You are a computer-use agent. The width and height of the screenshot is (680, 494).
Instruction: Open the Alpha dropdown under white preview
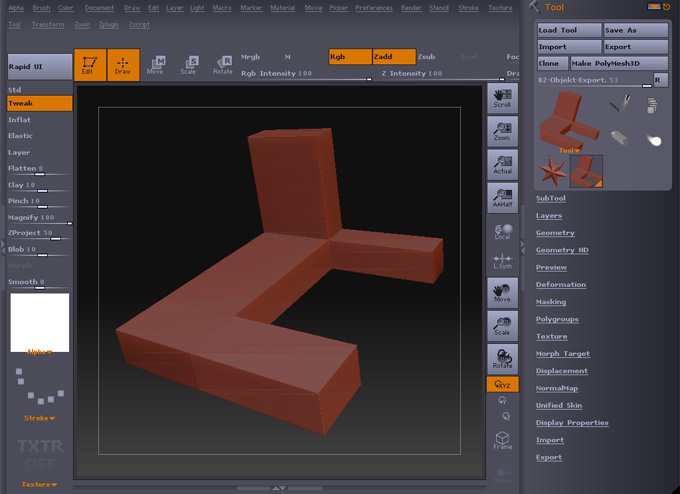[x=40, y=352]
